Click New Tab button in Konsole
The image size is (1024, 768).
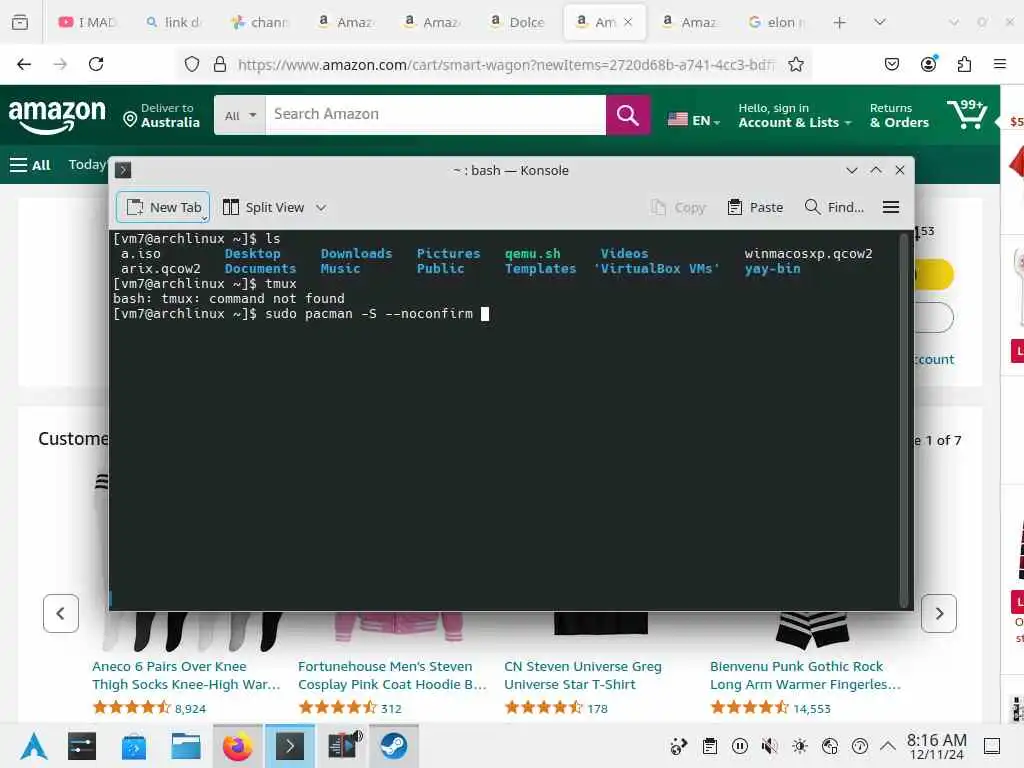pyautogui.click(x=163, y=207)
